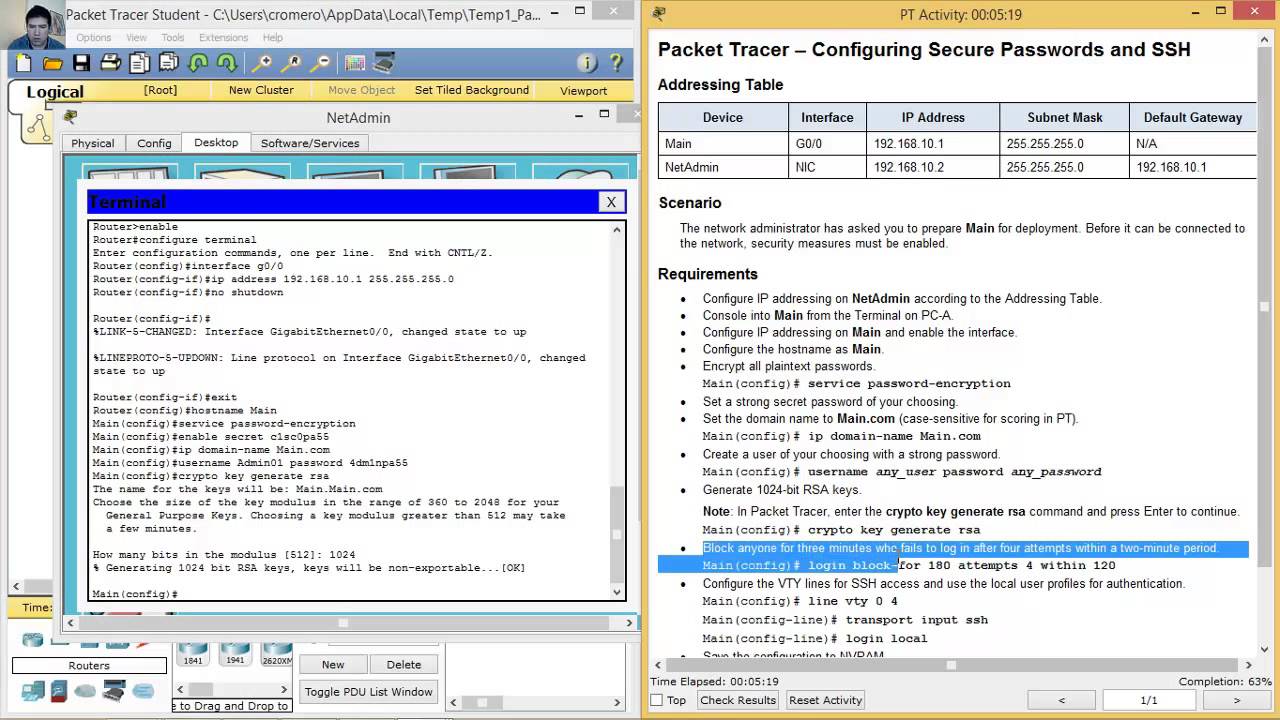
Task: Save using the floppy disk icon
Action: click(x=82, y=63)
